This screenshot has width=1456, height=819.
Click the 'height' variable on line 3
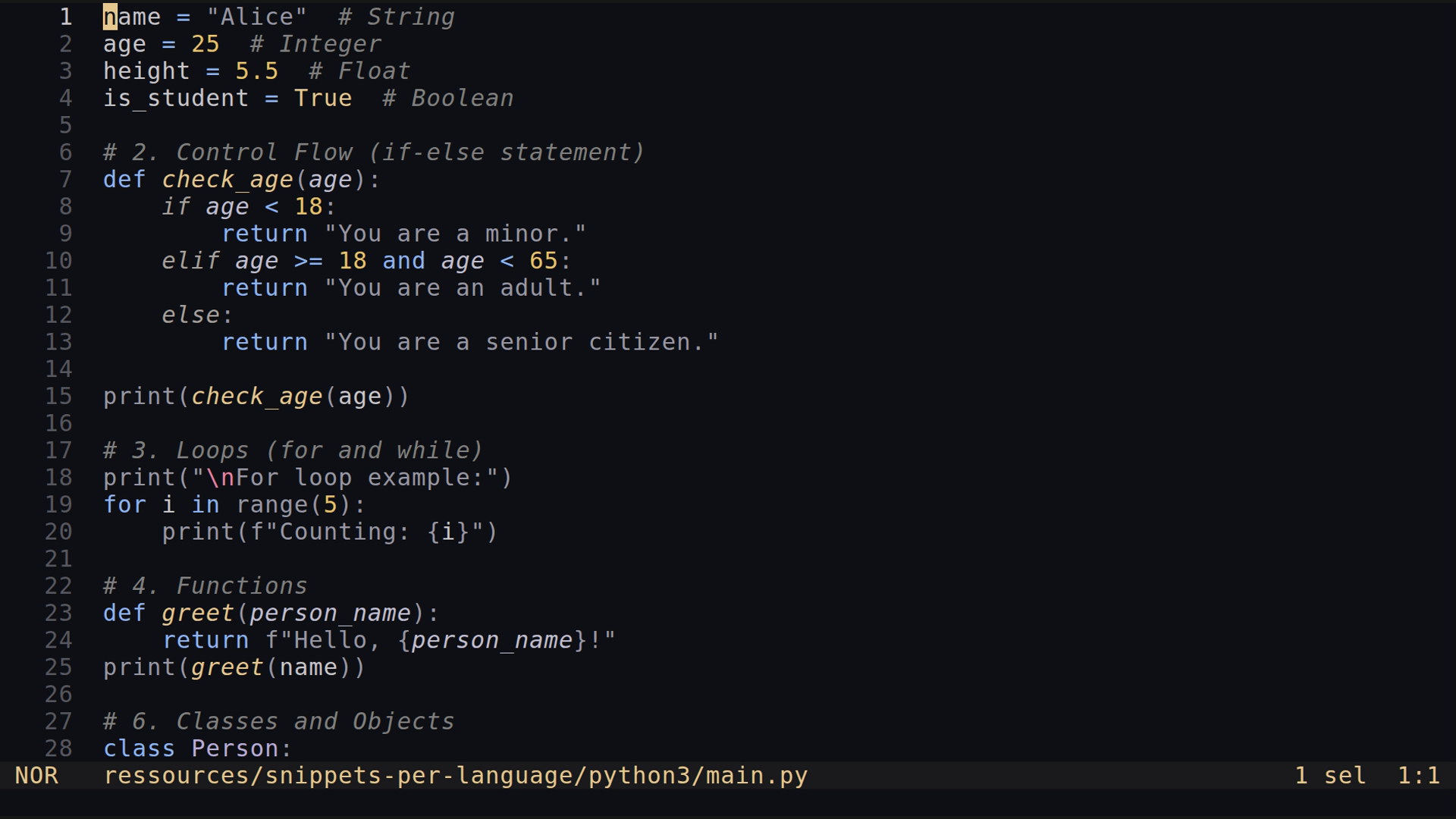coord(147,71)
